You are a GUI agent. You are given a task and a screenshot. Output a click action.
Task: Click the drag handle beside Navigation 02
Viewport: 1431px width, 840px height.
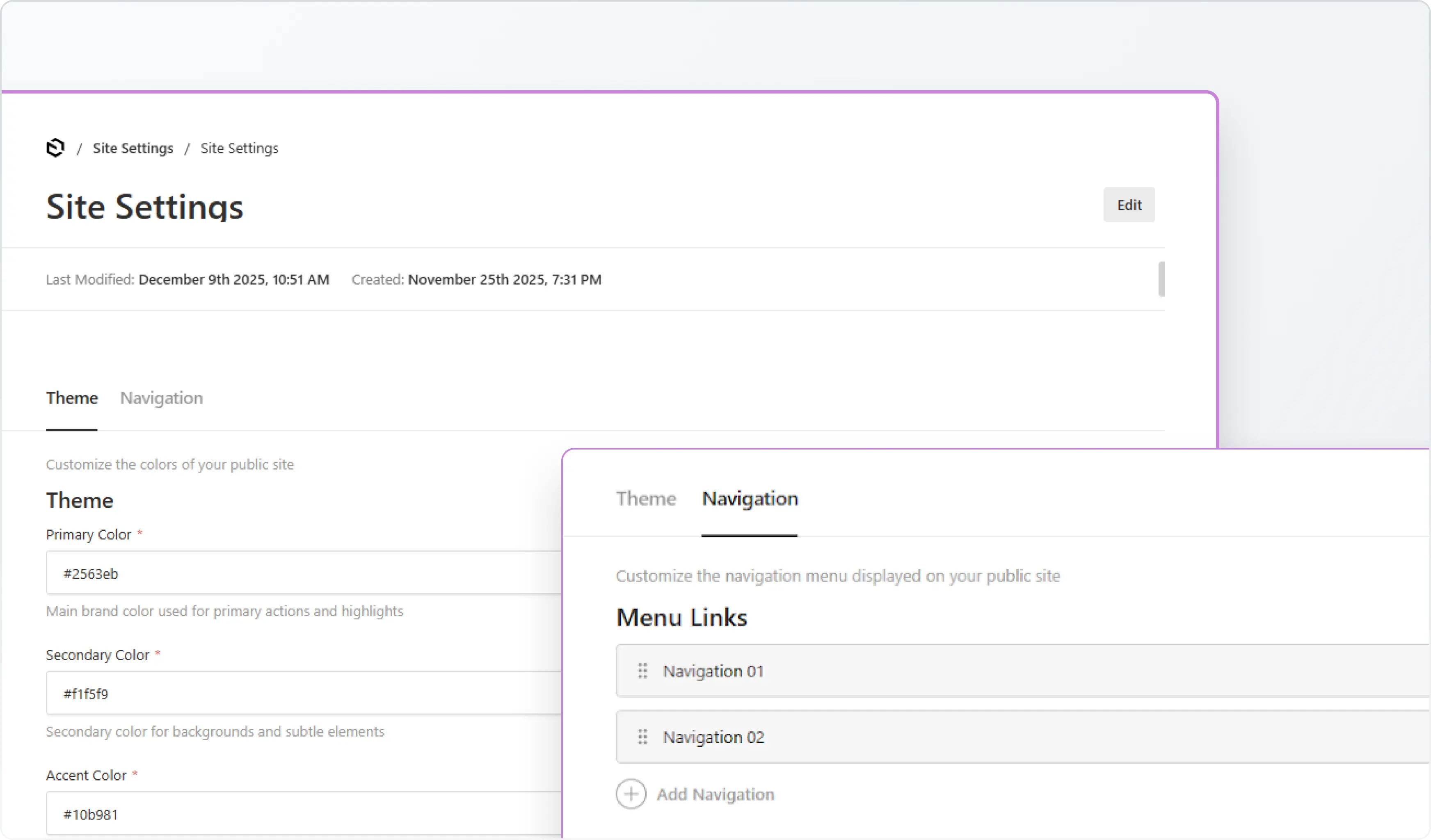[x=642, y=737]
